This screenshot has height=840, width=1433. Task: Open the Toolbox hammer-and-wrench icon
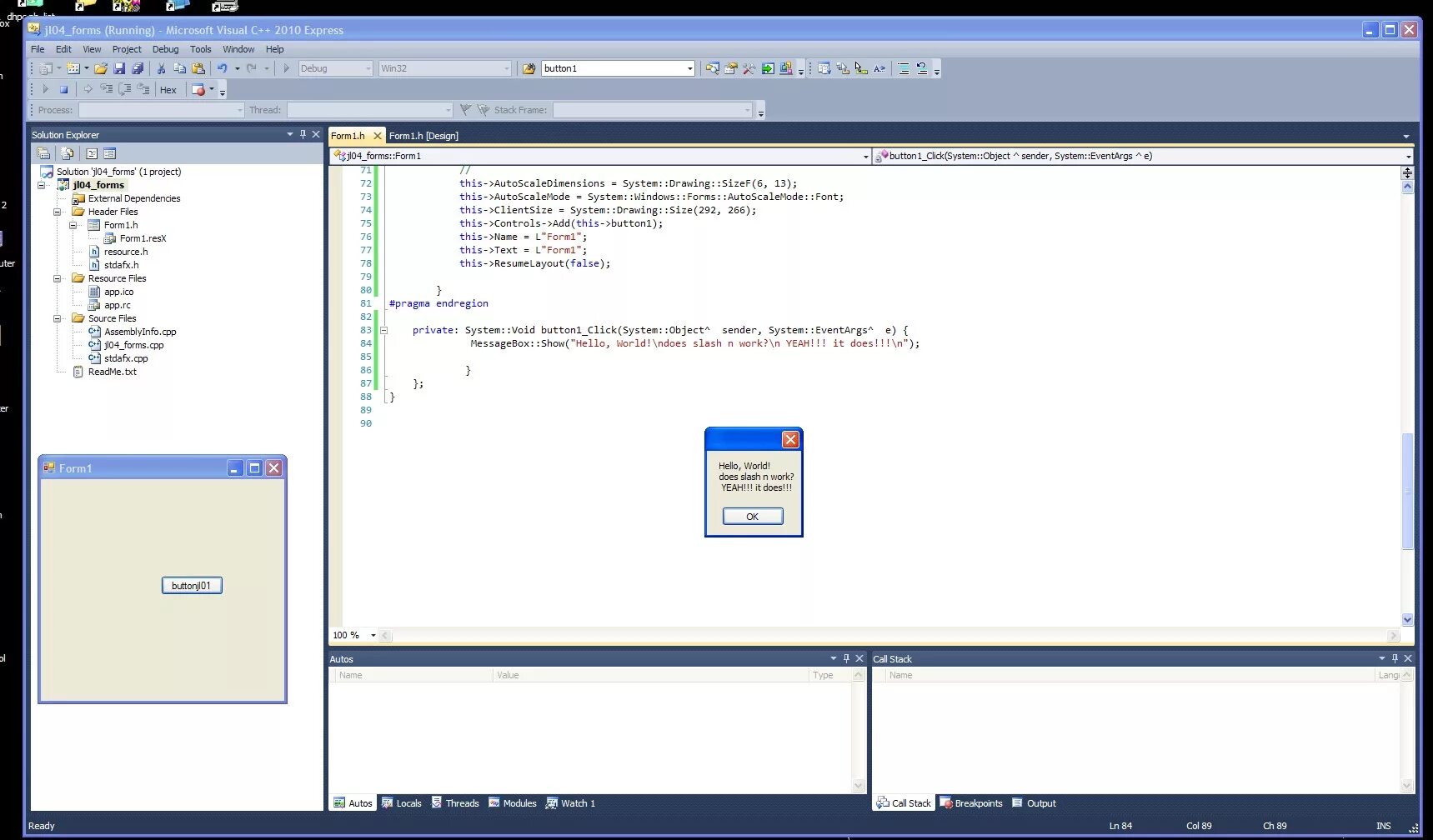click(749, 68)
